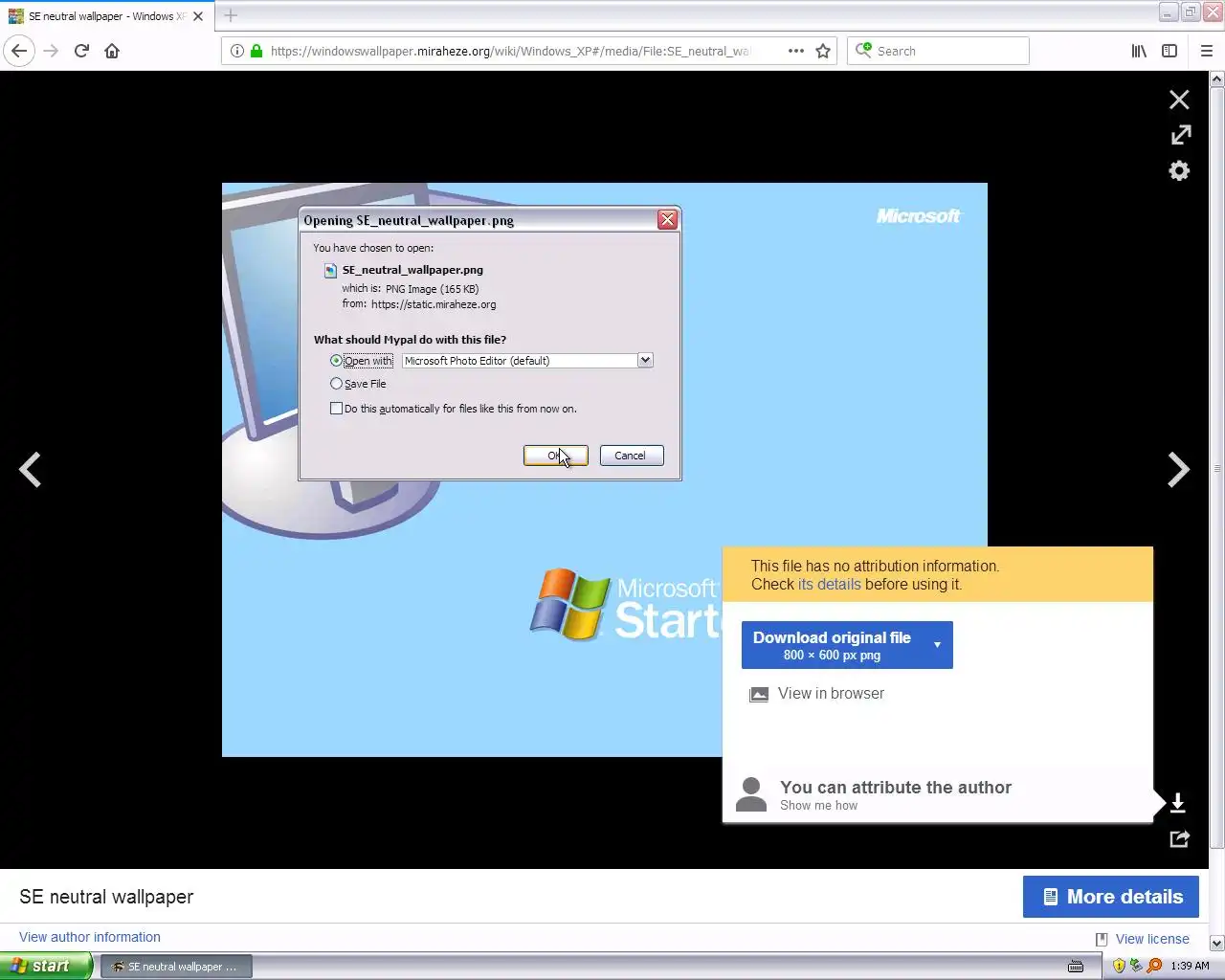Close the Opening SE_neutral_wallpaper.png dialog

667,220
